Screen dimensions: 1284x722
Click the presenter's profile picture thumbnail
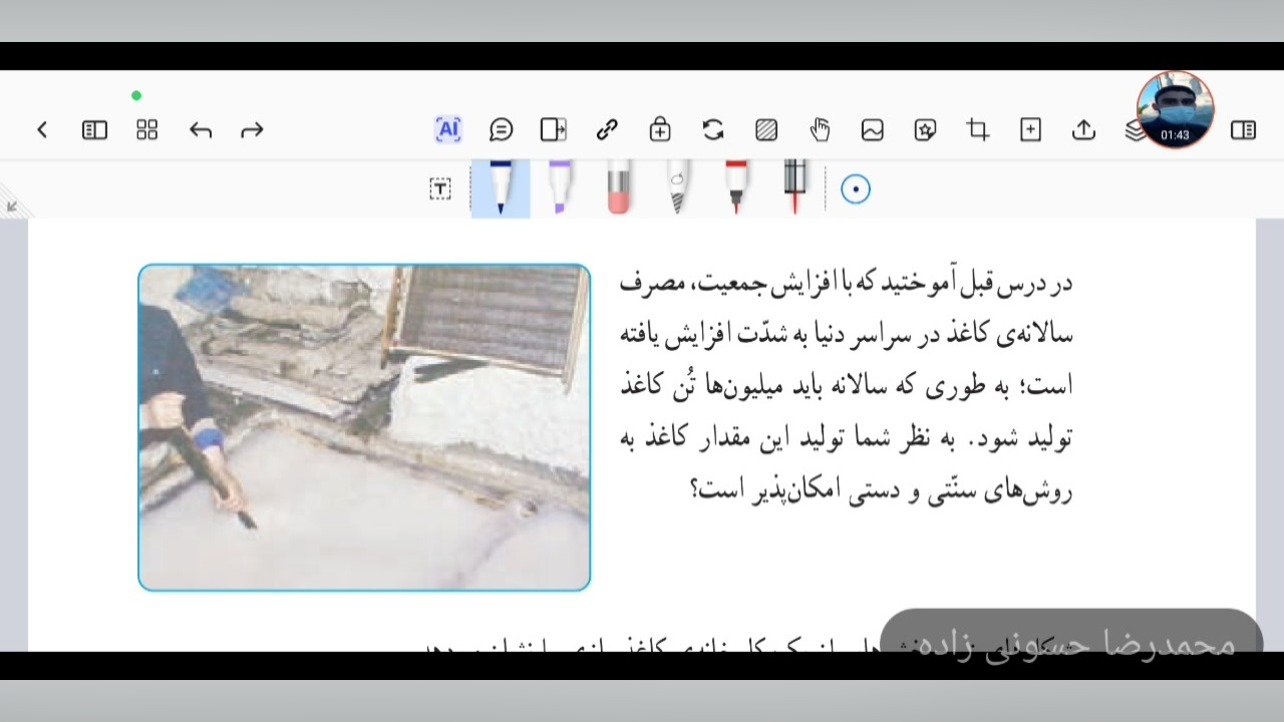(x=1175, y=111)
